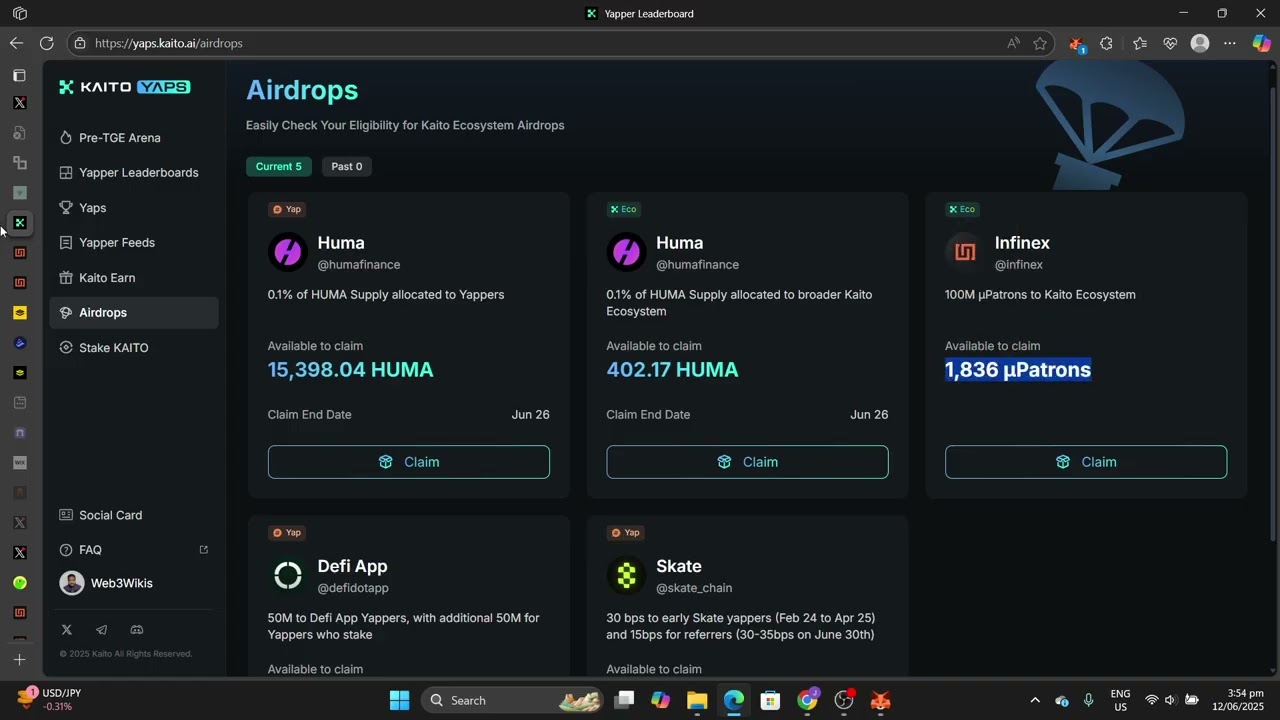Open Kaito's Telegram link in the footer
This screenshot has height=720, width=1280.
click(101, 630)
